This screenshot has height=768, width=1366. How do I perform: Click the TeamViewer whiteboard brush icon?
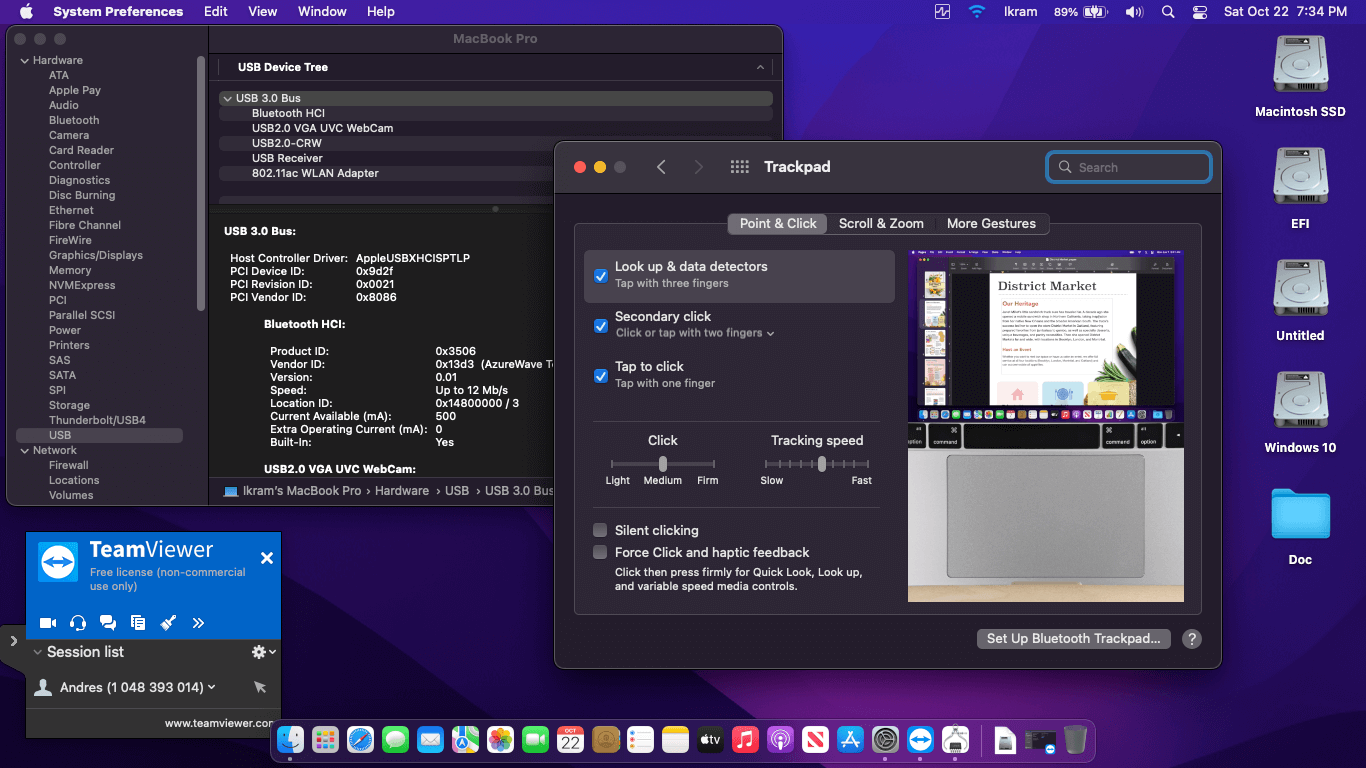168,623
